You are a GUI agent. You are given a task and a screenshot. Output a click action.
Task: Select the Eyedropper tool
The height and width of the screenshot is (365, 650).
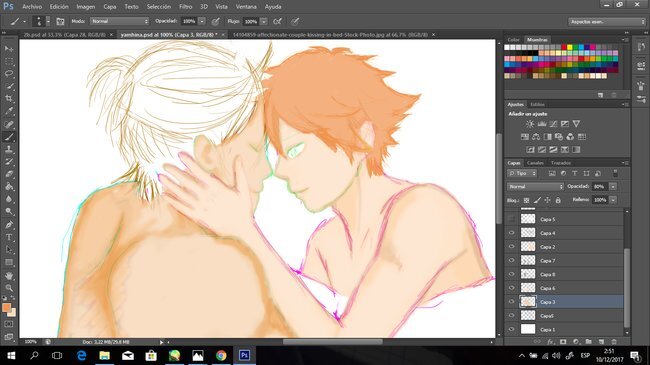pyautogui.click(x=9, y=111)
